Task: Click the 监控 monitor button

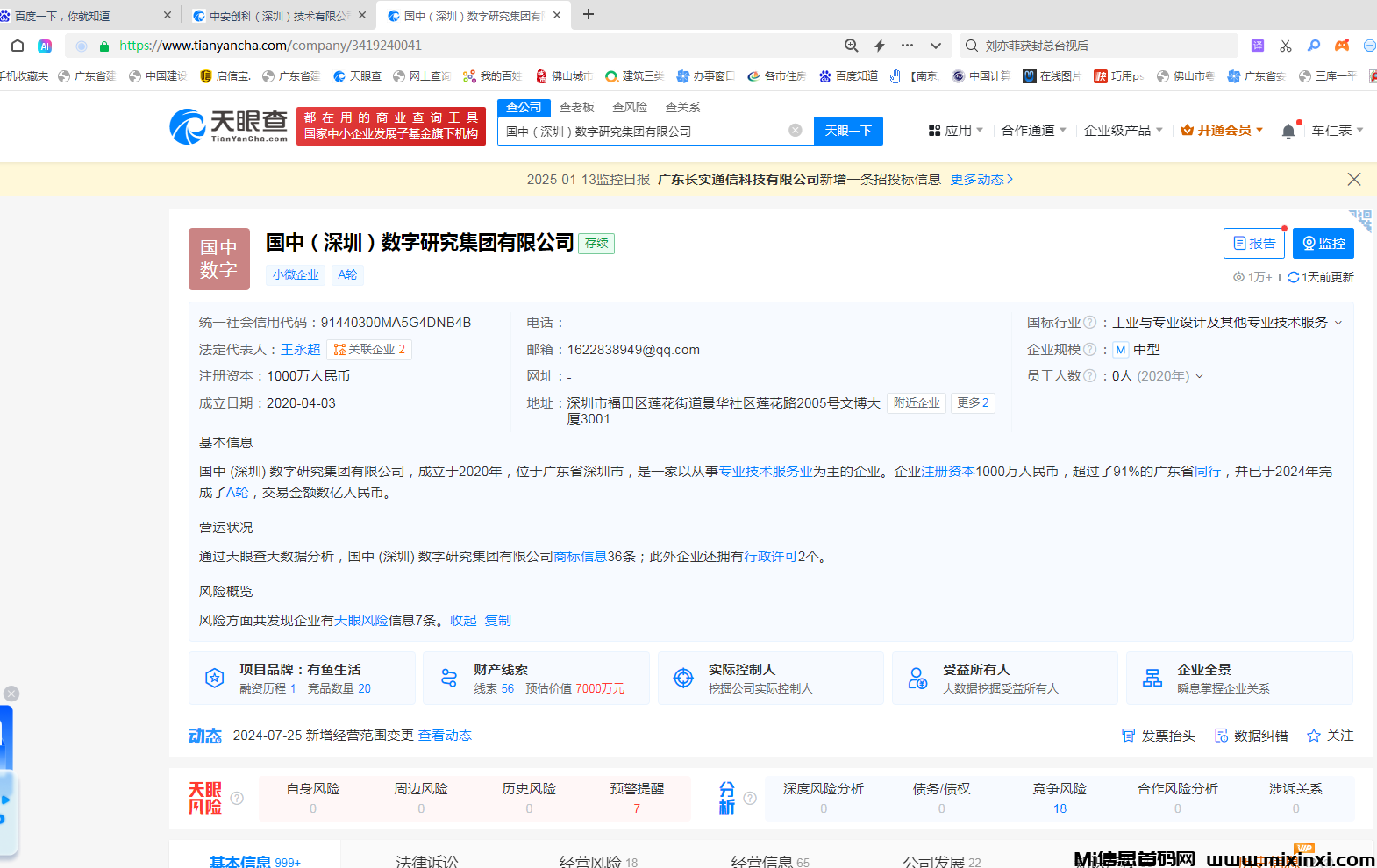Action: coord(1323,244)
